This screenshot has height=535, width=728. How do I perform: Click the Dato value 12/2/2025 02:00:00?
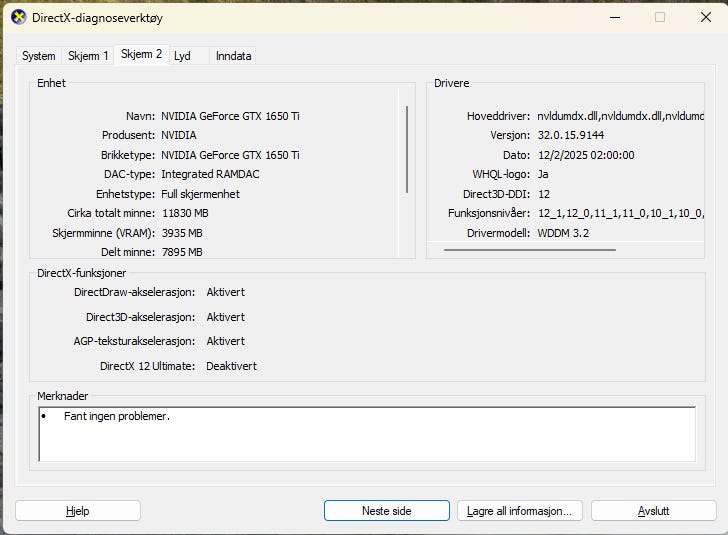point(586,155)
